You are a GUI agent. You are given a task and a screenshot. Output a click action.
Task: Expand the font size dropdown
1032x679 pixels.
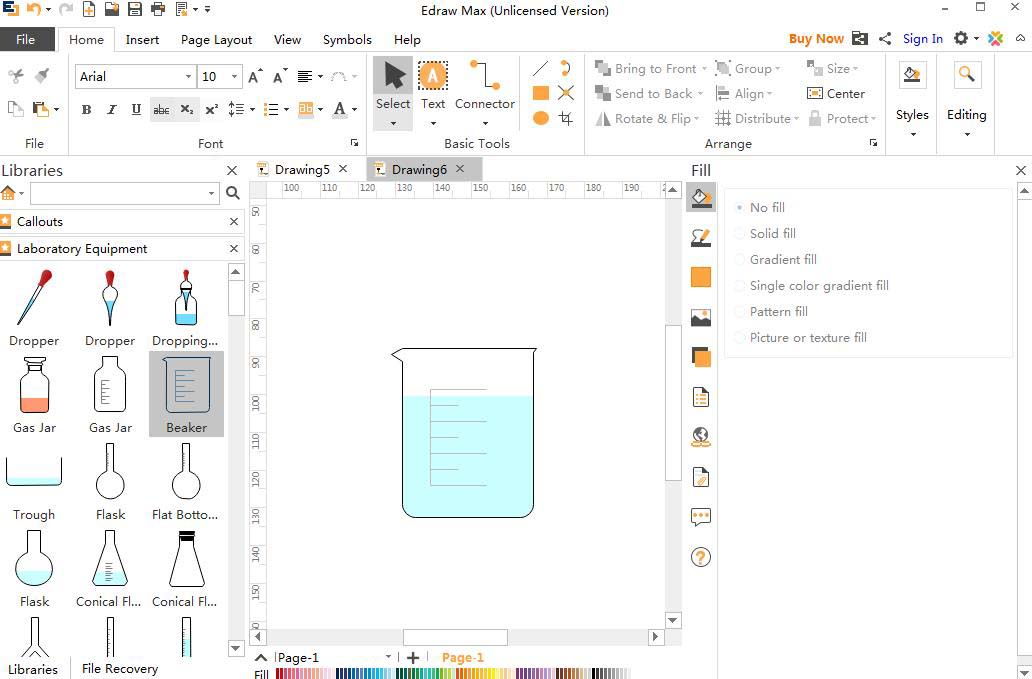(234, 77)
